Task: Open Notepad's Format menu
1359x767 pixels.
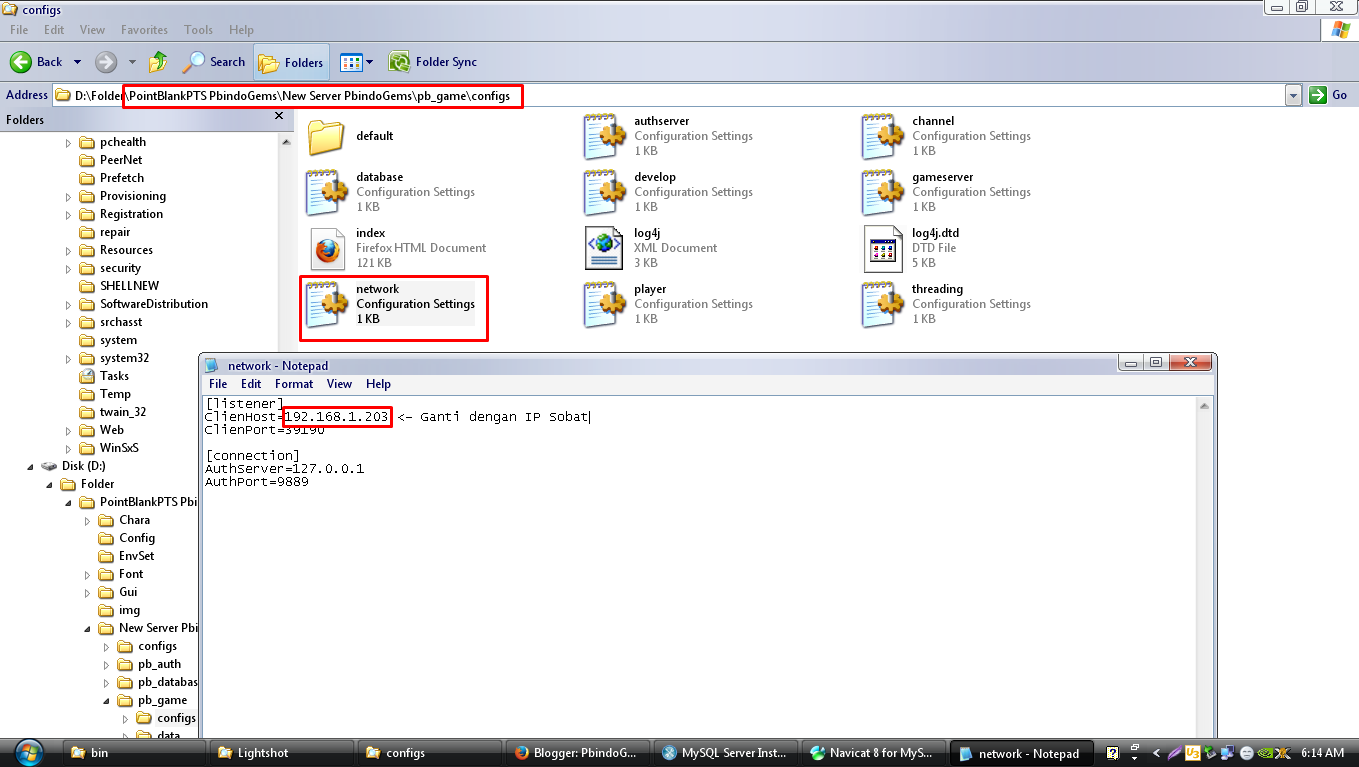Action: pos(294,384)
